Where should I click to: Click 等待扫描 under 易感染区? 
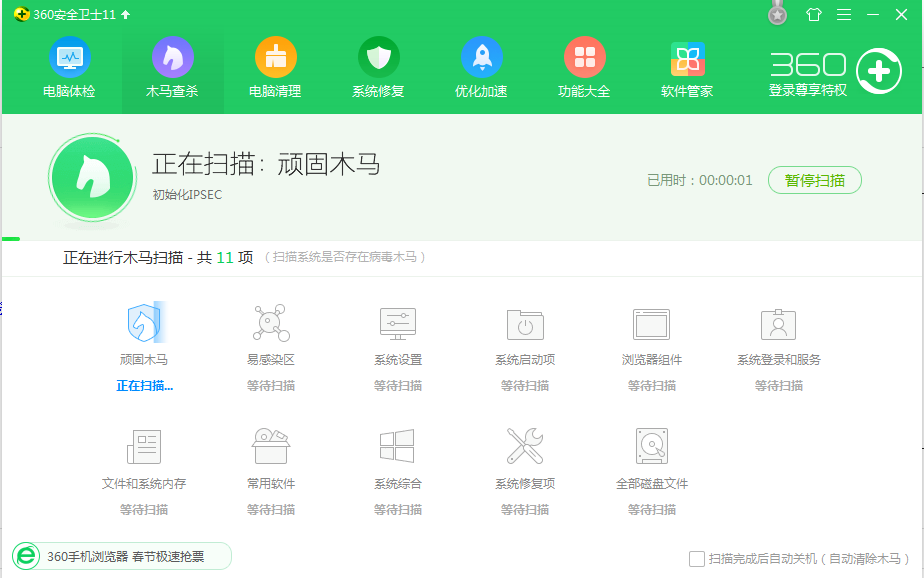pyautogui.click(x=271, y=386)
